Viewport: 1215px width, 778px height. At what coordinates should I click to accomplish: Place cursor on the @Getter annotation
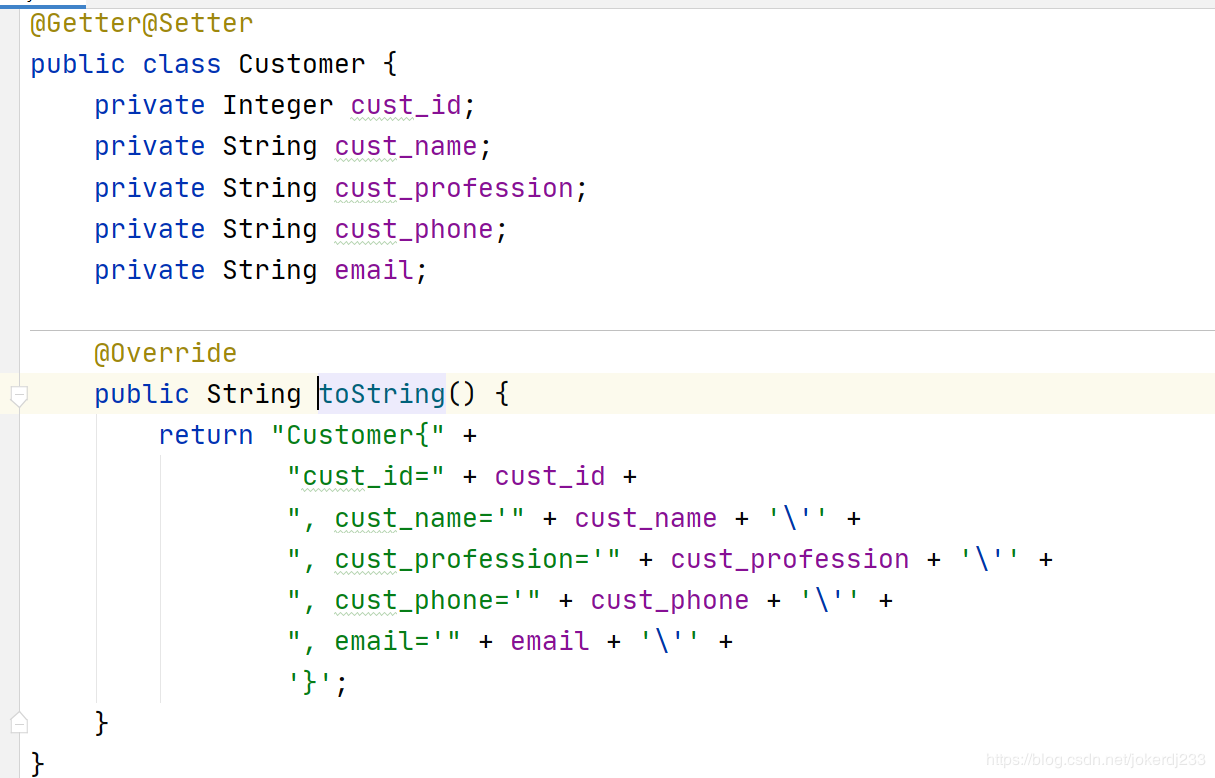point(86,23)
